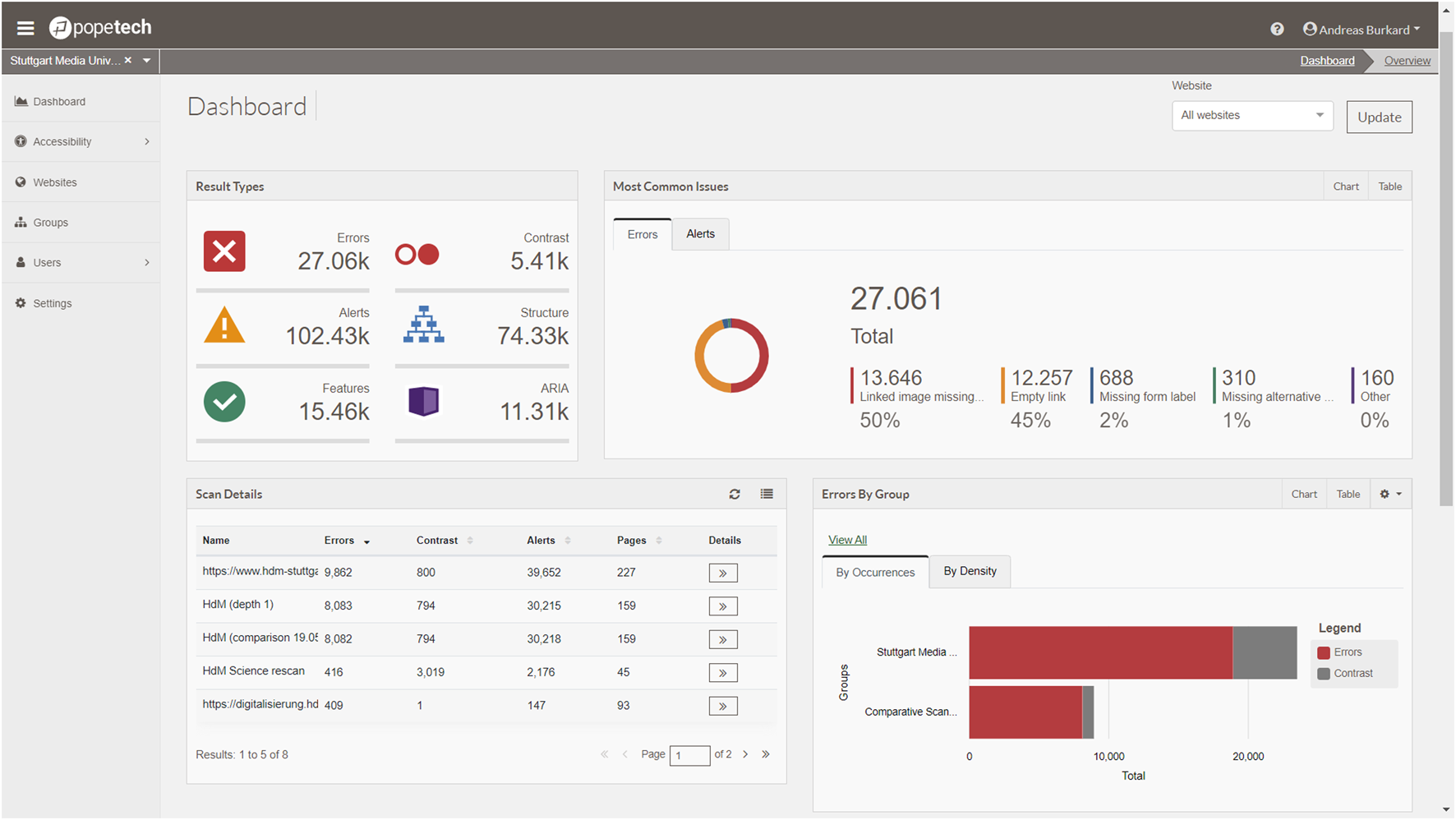This screenshot has height=820, width=1456.
Task: Select the By Density tab
Action: point(970,572)
